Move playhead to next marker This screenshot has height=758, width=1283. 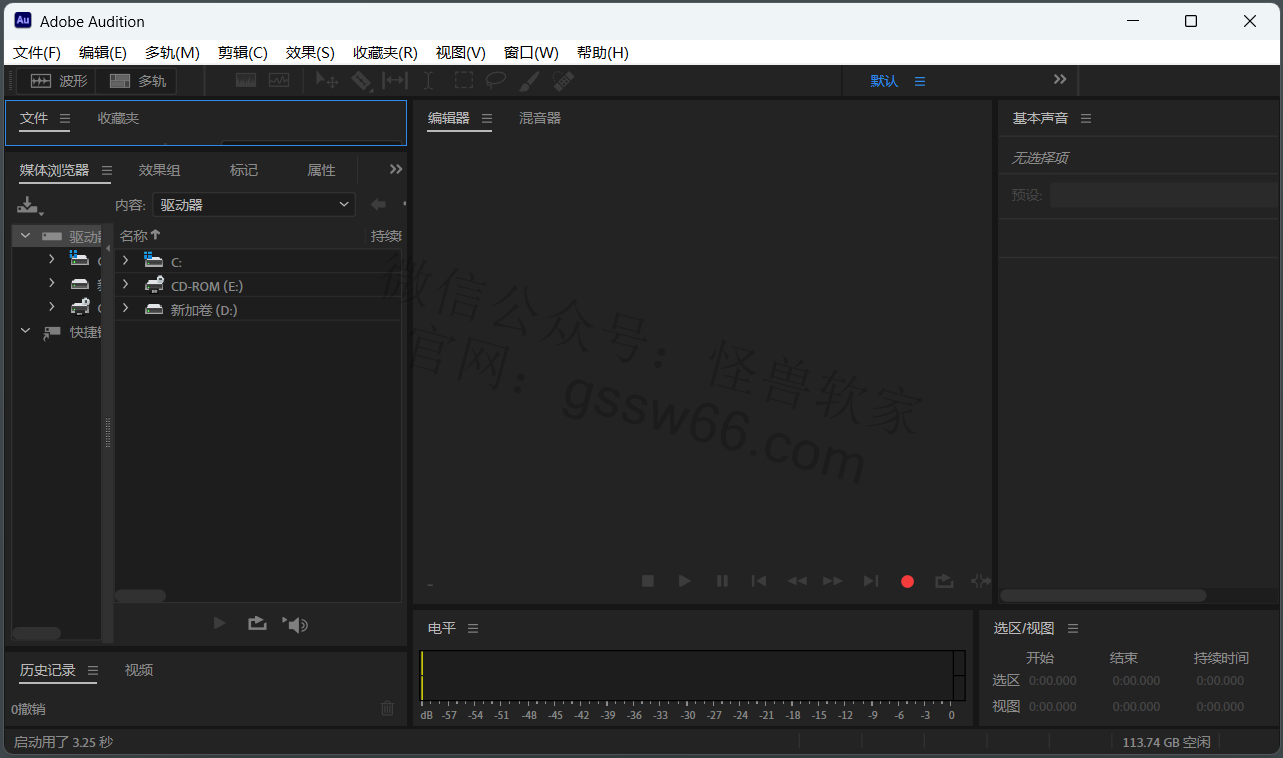pos(871,581)
